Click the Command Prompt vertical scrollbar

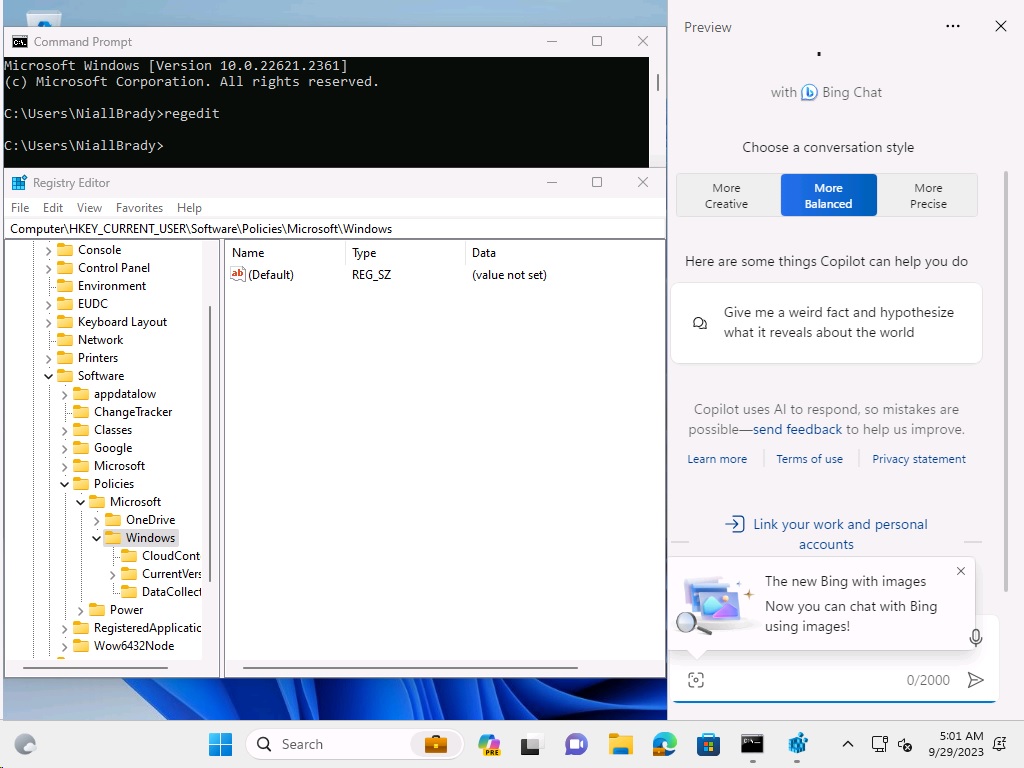click(658, 82)
